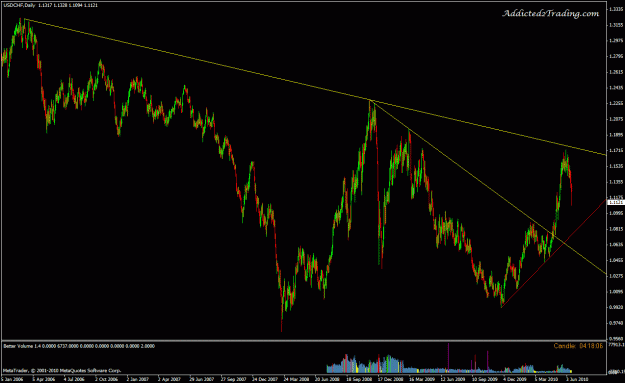Click the 29 Jun 2007 date label
Viewport: 625px width, 383px height.
(202, 379)
